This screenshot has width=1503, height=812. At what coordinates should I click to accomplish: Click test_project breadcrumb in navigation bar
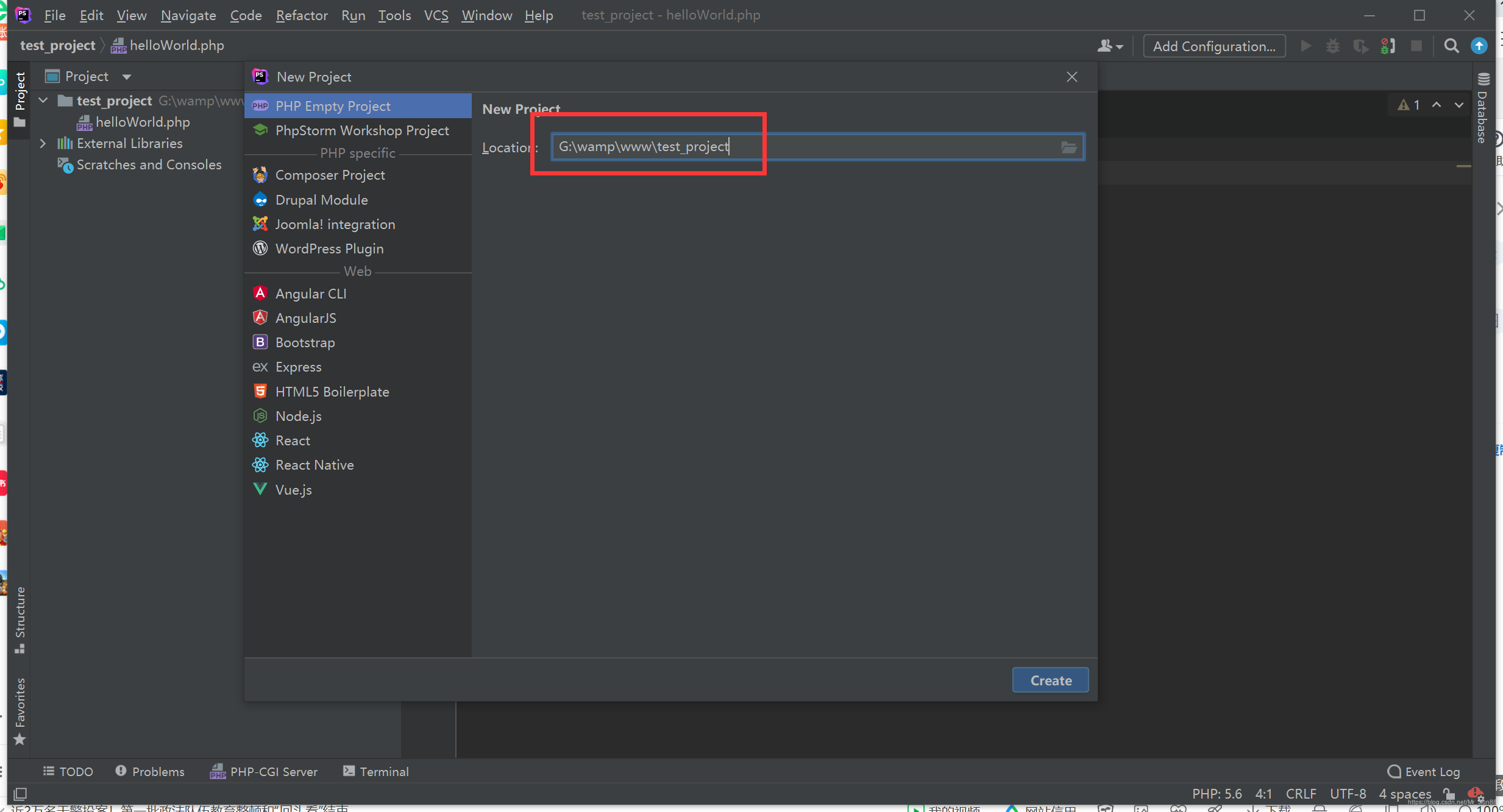pos(58,46)
